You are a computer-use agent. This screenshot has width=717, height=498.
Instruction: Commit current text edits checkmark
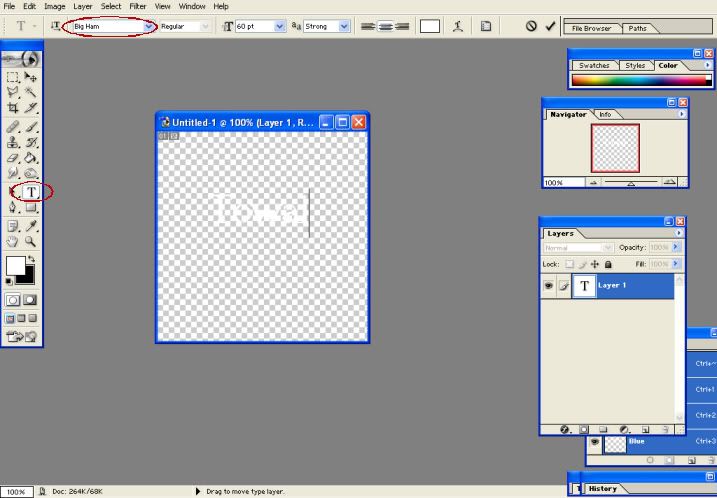550,26
